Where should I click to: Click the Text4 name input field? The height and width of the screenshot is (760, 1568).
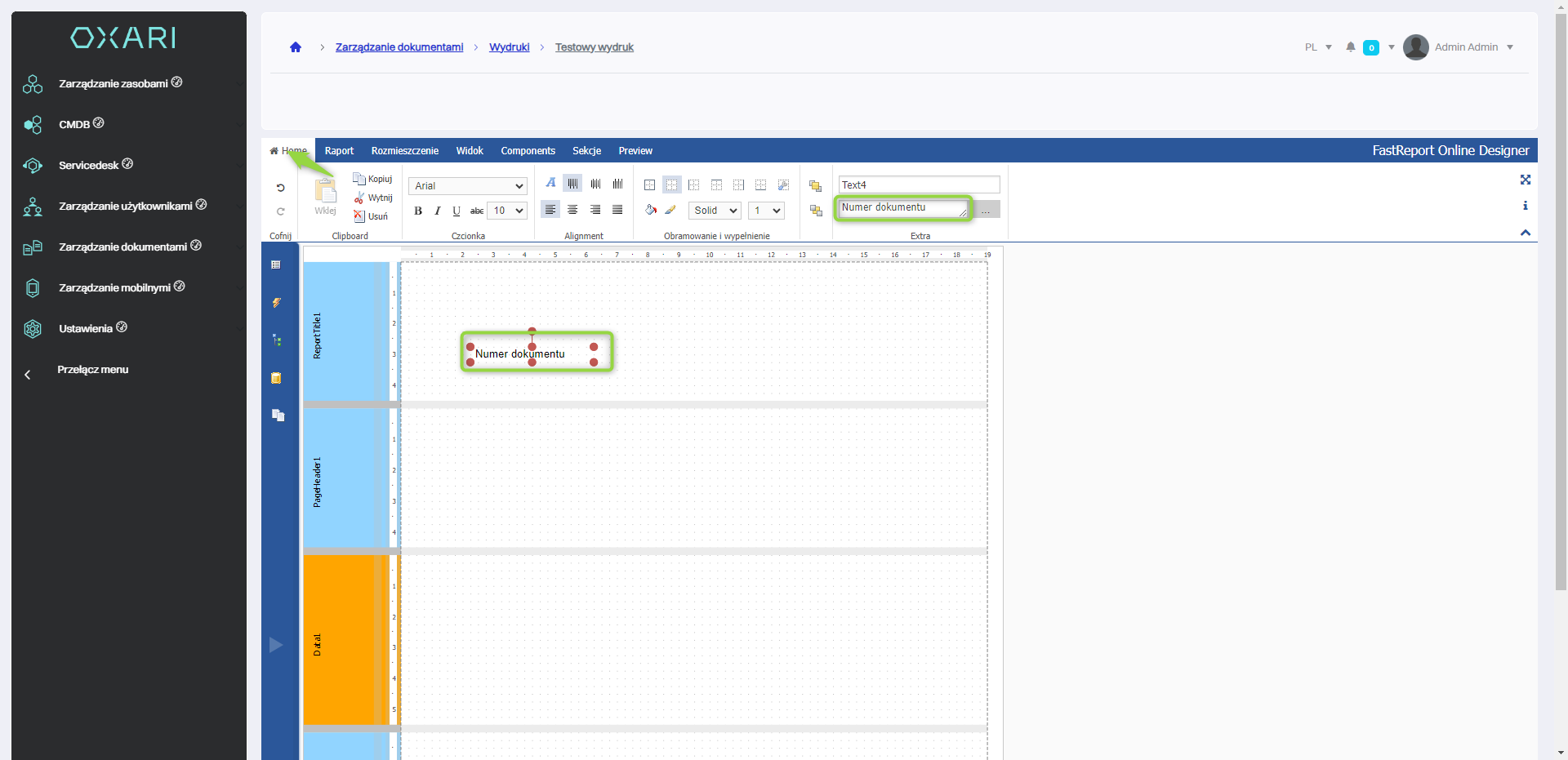(918, 185)
